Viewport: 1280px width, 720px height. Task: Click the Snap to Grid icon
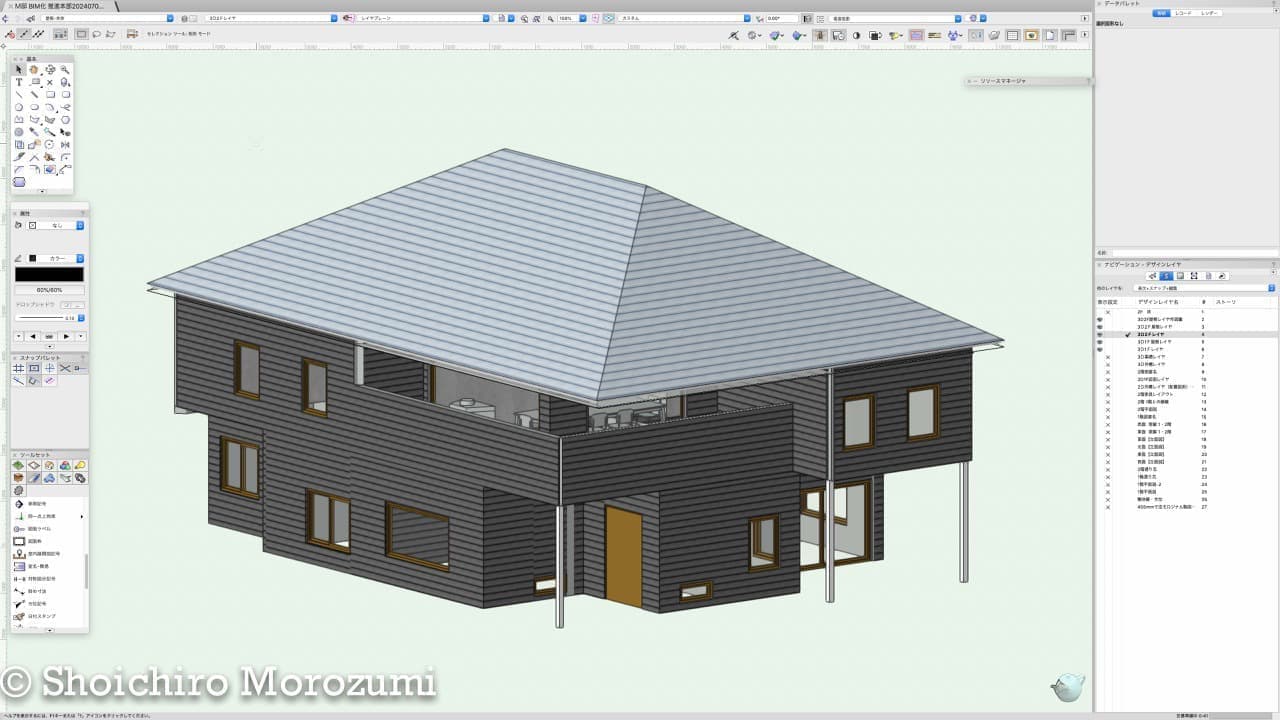coord(19,369)
